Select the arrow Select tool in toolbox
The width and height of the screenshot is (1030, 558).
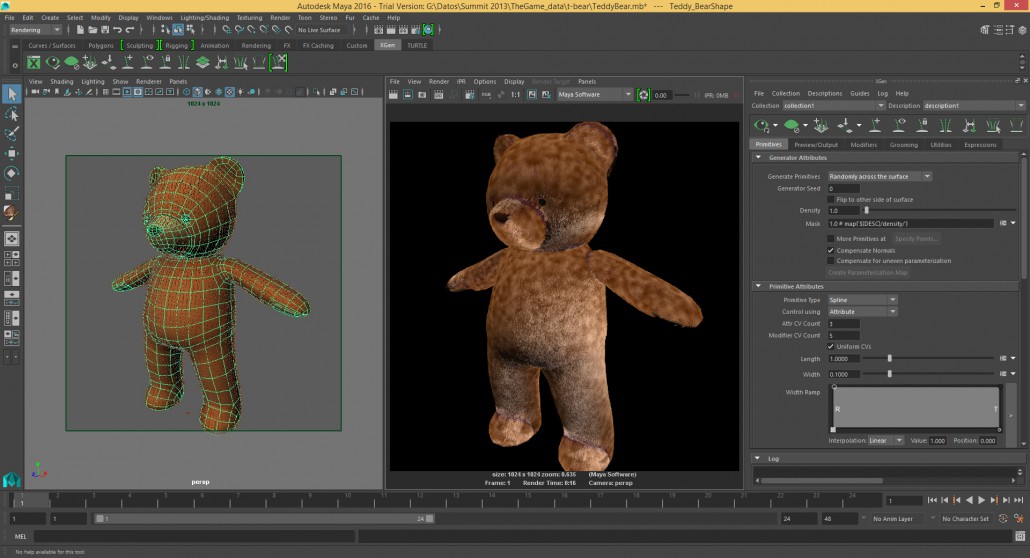tap(11, 94)
